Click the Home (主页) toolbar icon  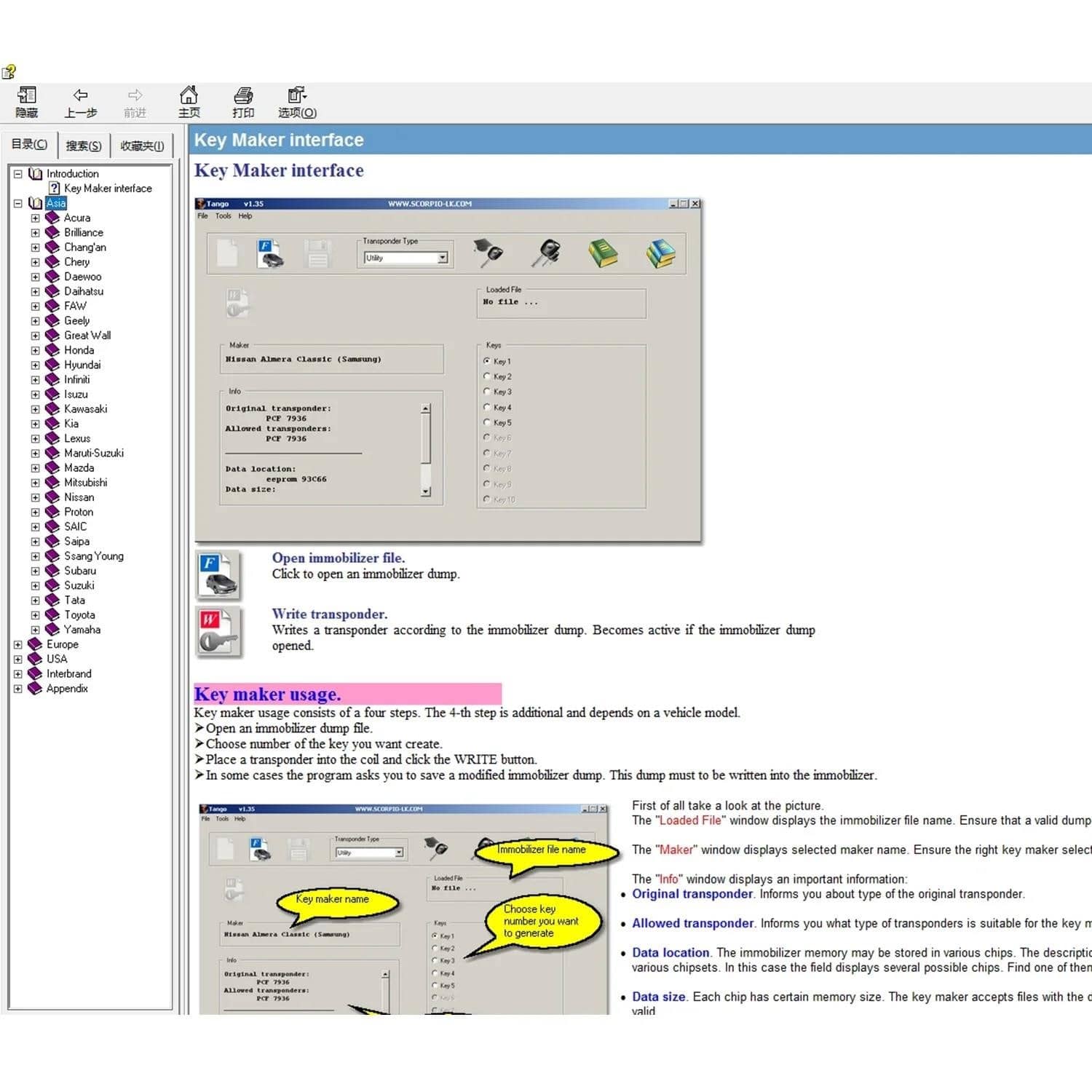click(189, 100)
